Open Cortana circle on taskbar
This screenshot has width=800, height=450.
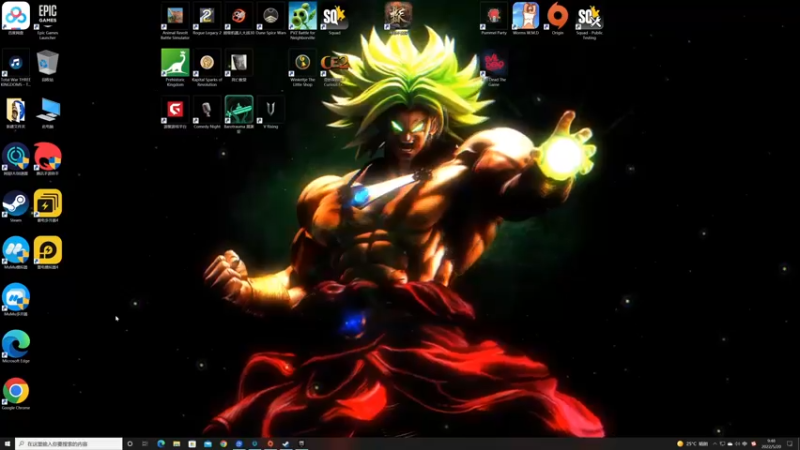click(x=130, y=444)
